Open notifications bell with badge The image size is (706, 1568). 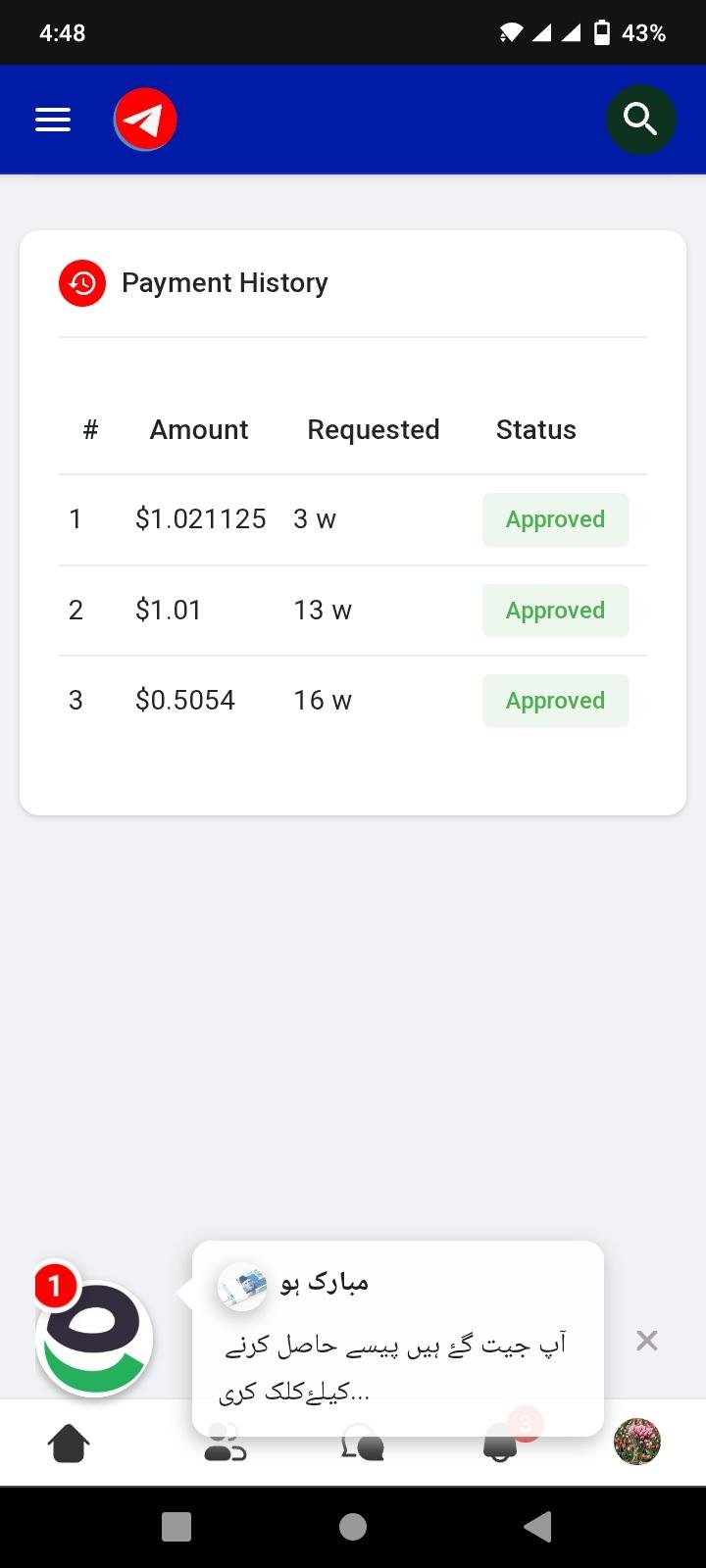click(x=501, y=1445)
